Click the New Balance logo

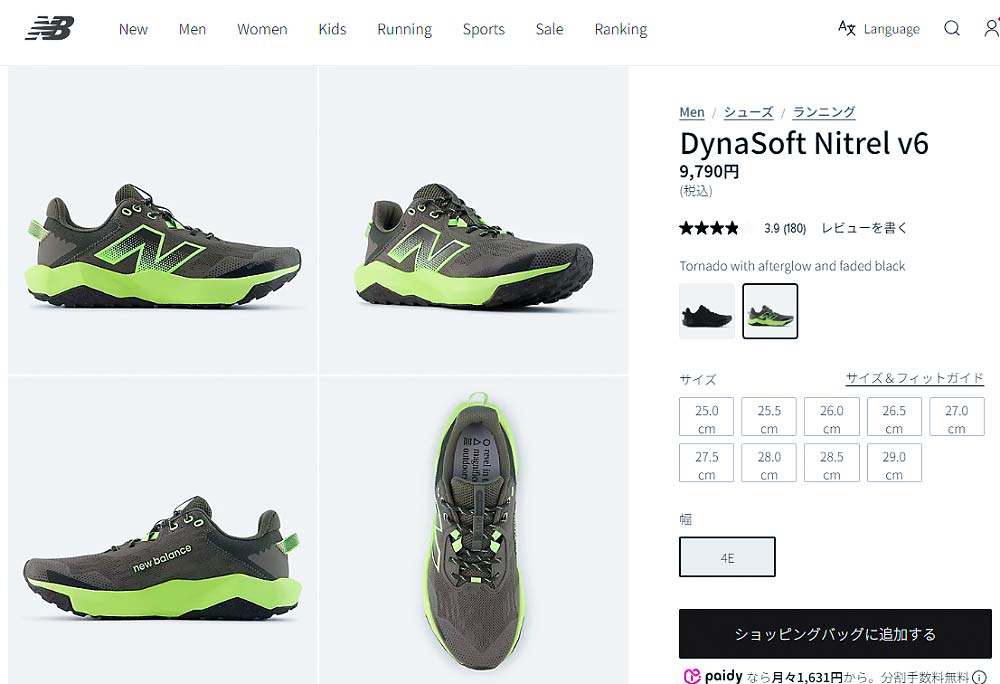click(50, 29)
